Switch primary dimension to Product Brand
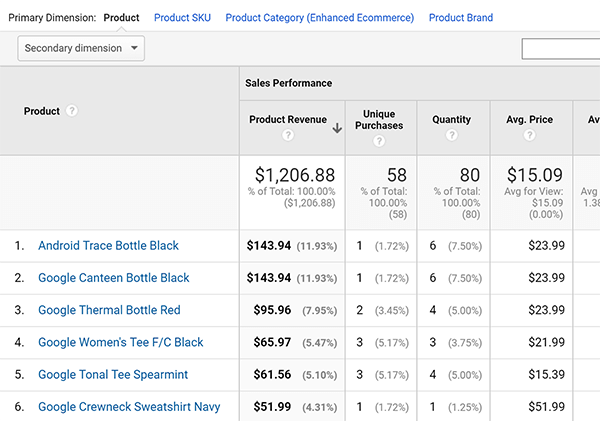 461,18
